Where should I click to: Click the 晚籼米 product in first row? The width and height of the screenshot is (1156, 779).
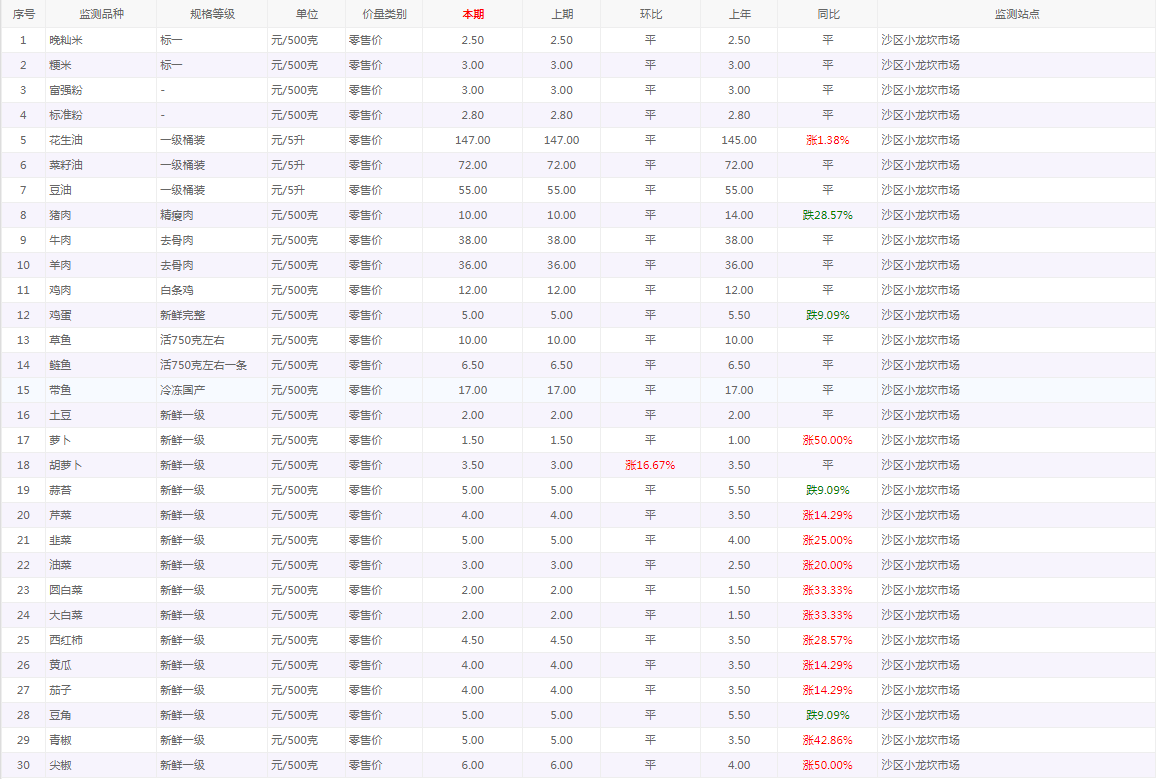(66, 40)
